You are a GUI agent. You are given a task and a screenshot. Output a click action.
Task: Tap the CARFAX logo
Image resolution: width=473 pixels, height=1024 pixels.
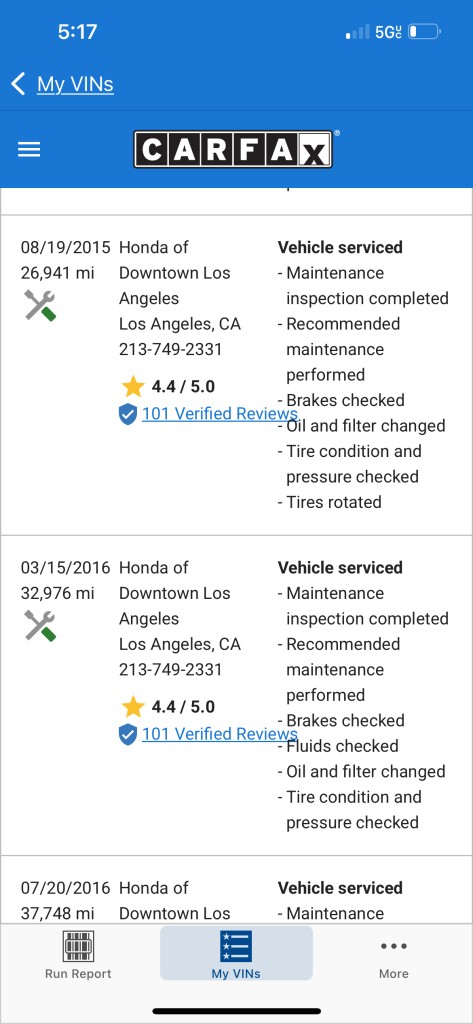pyautogui.click(x=234, y=150)
